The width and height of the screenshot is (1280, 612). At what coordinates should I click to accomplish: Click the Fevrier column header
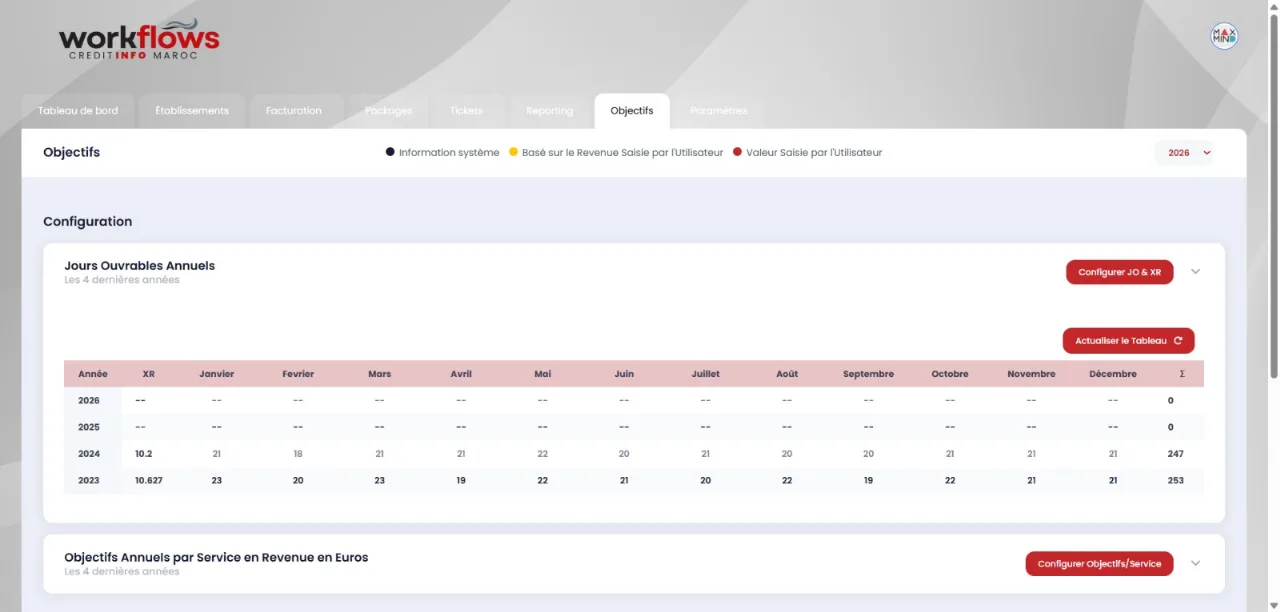pyautogui.click(x=298, y=374)
